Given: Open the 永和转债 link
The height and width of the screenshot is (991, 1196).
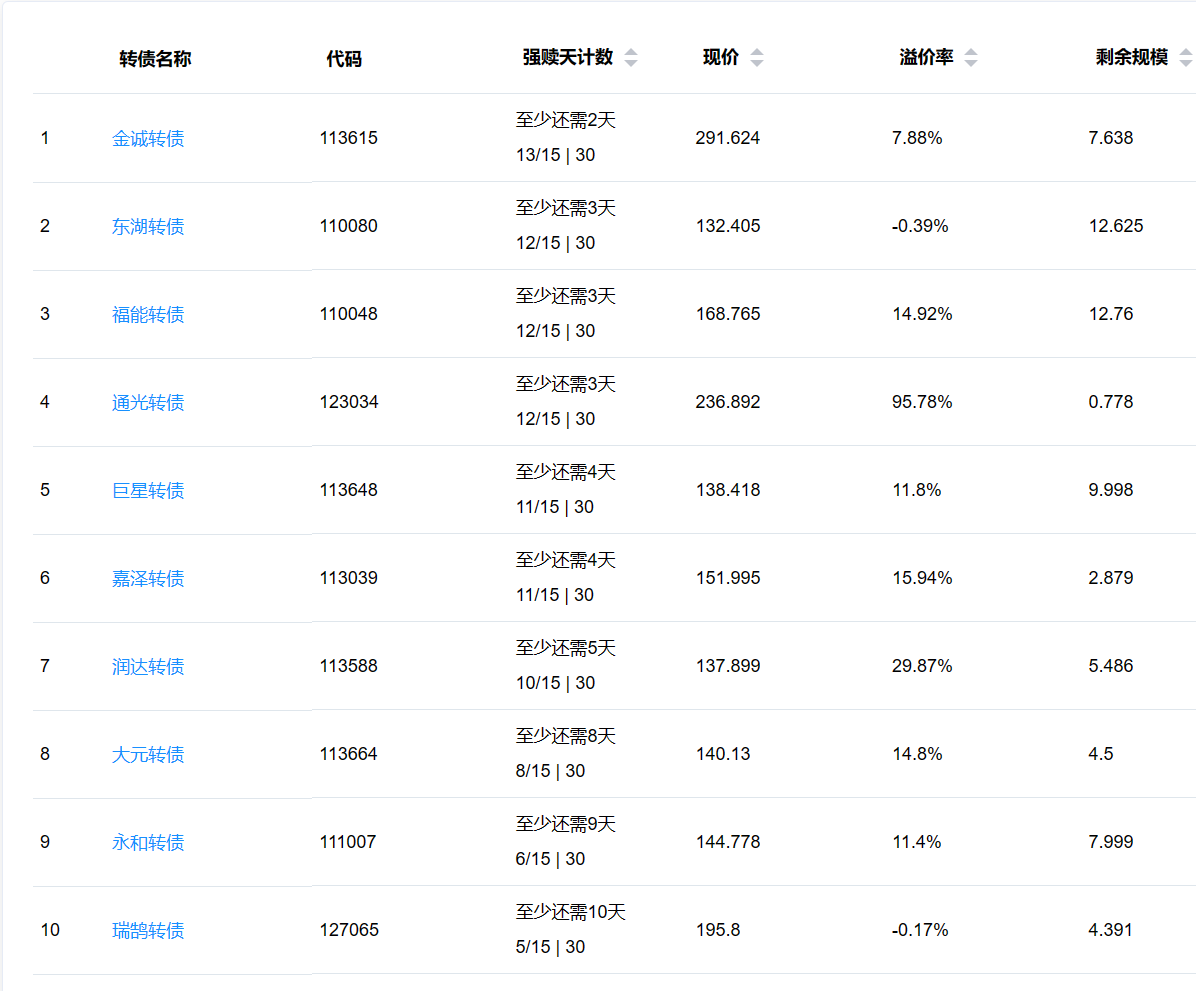Looking at the screenshot, I should click(148, 842).
